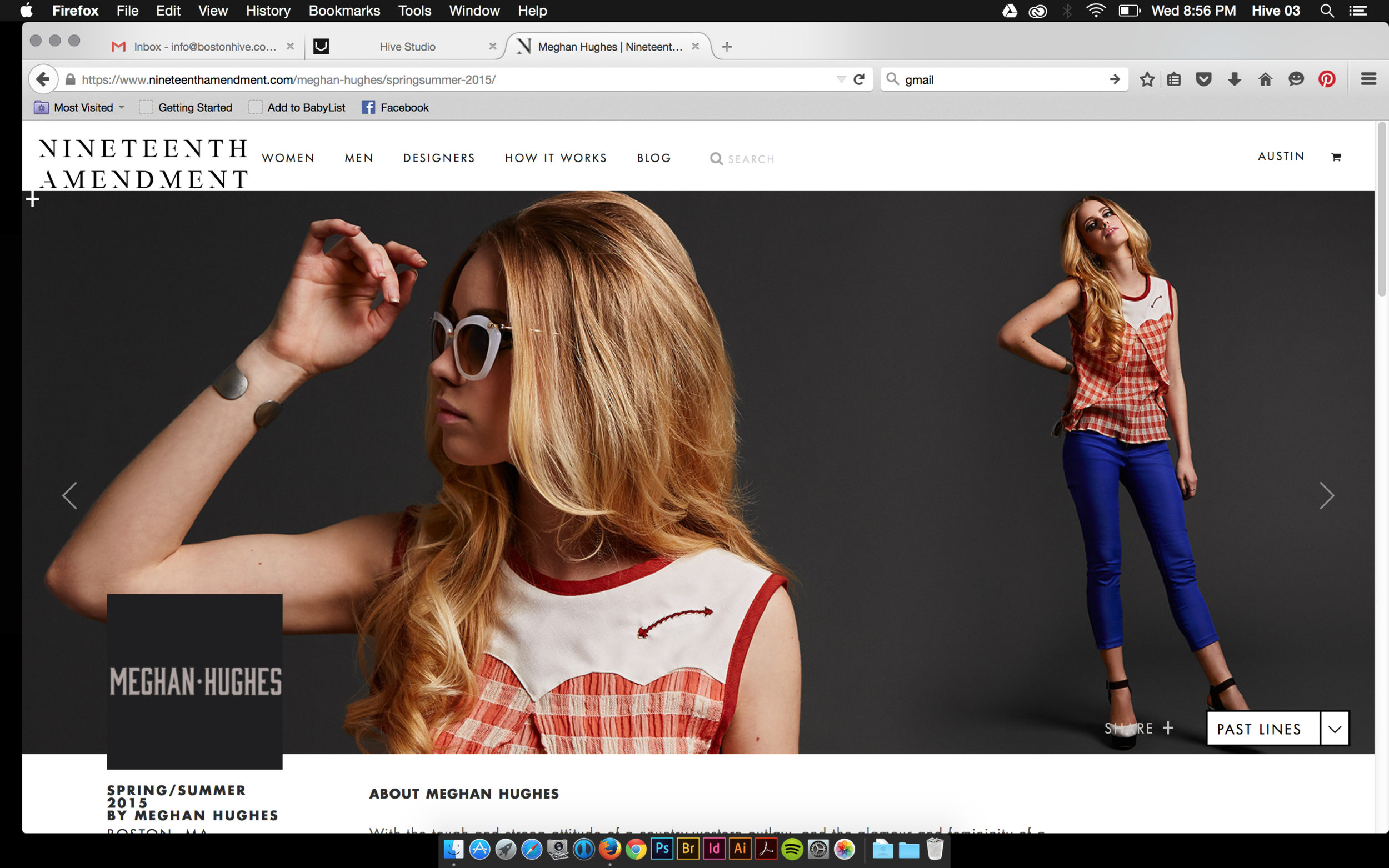Open Trash in the dock
Image resolution: width=1389 pixels, height=868 pixels.
pyautogui.click(x=935, y=849)
